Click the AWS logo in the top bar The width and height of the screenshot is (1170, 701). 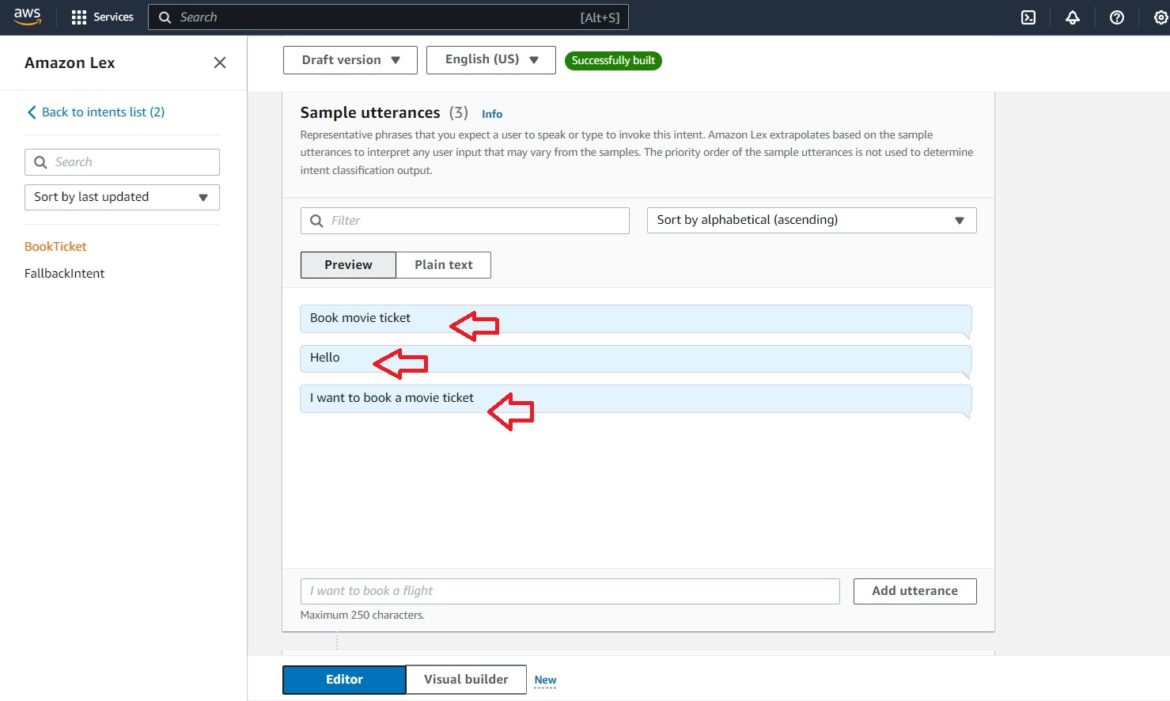pos(27,16)
